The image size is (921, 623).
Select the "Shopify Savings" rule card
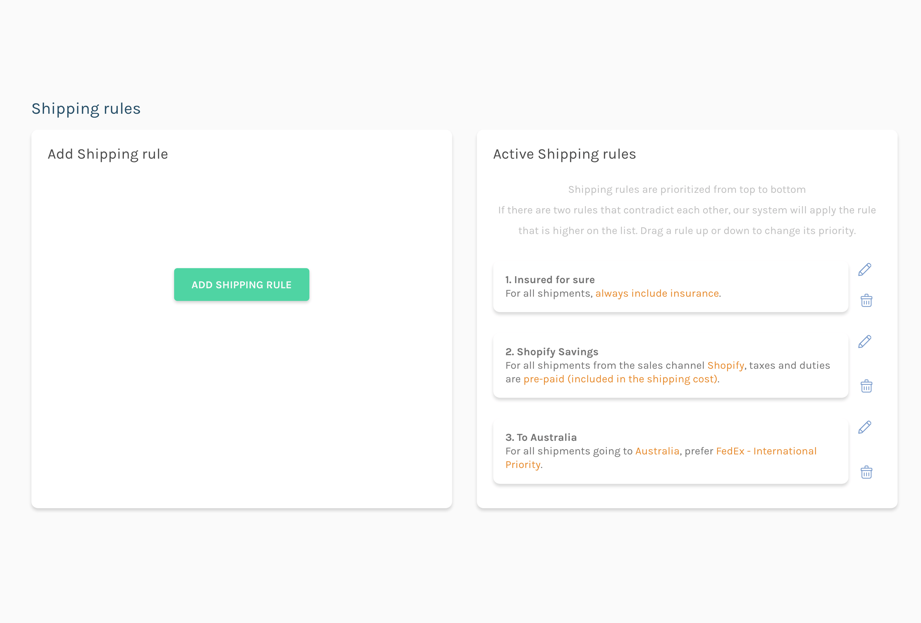[670, 365]
